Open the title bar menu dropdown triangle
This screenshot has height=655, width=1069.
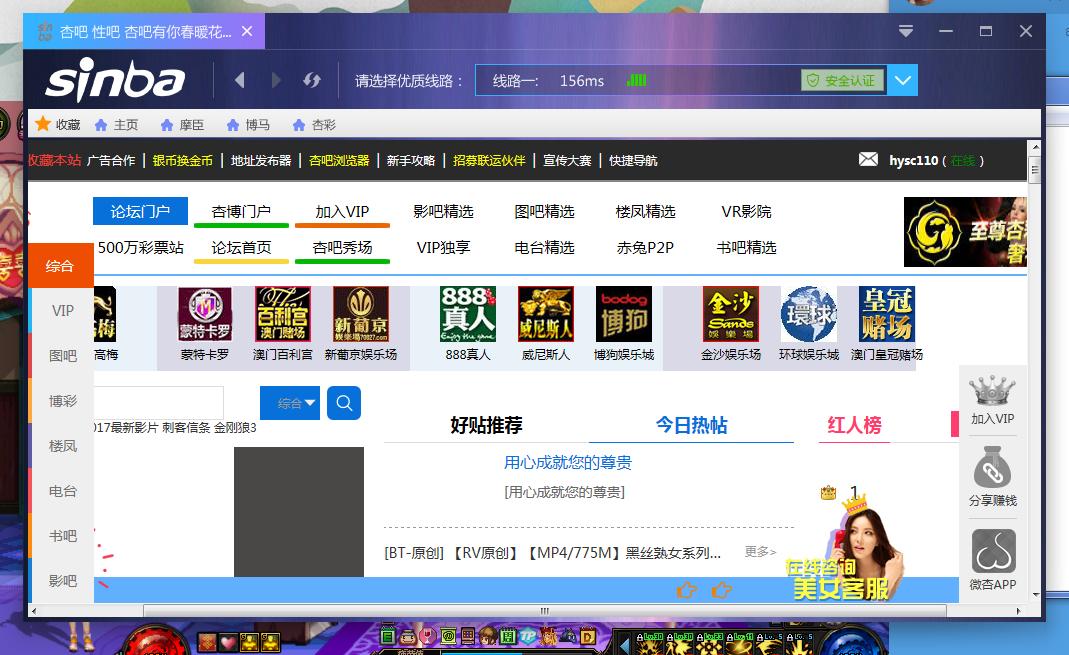[x=906, y=32]
